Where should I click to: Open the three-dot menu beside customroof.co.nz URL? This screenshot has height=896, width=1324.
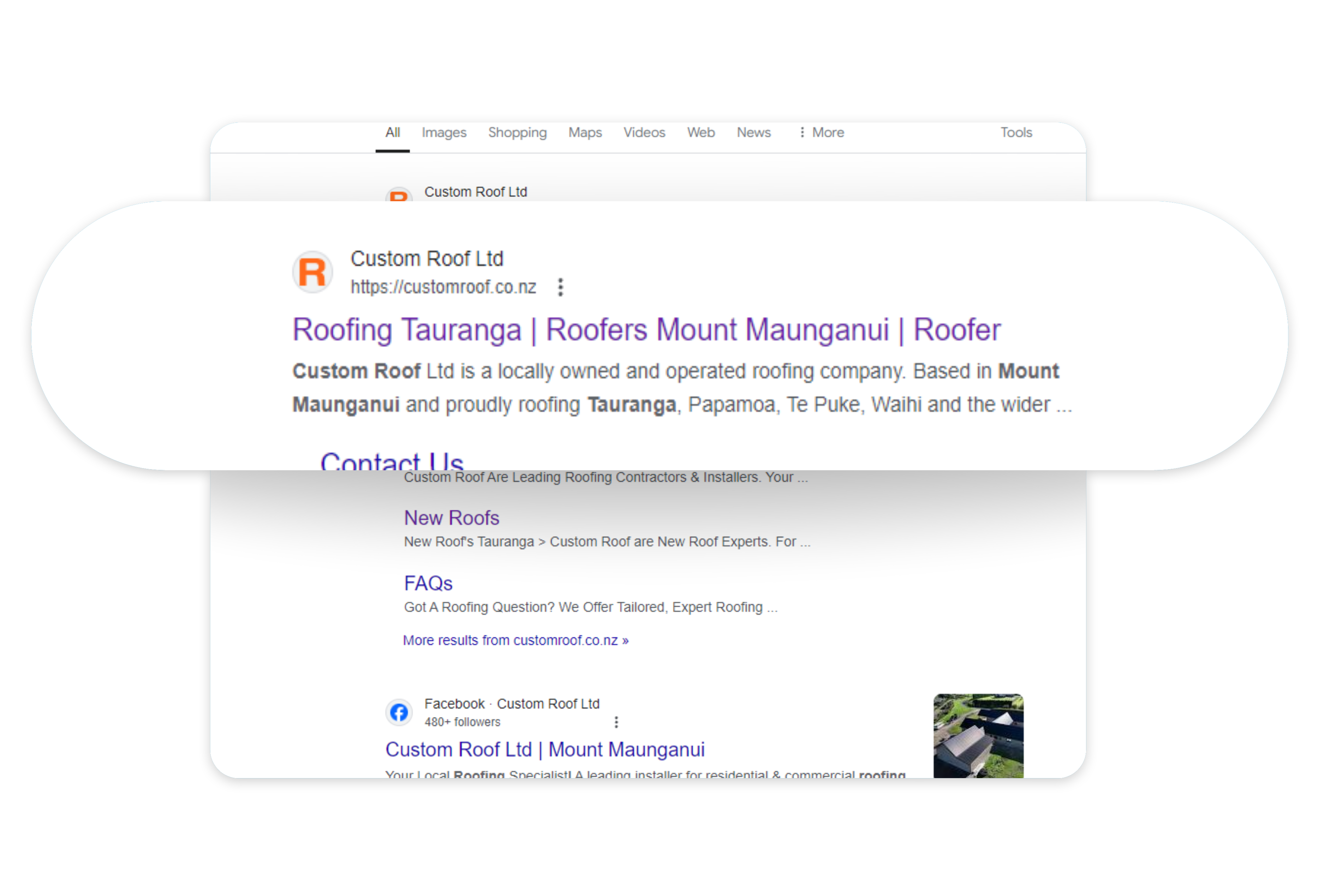pyautogui.click(x=561, y=287)
